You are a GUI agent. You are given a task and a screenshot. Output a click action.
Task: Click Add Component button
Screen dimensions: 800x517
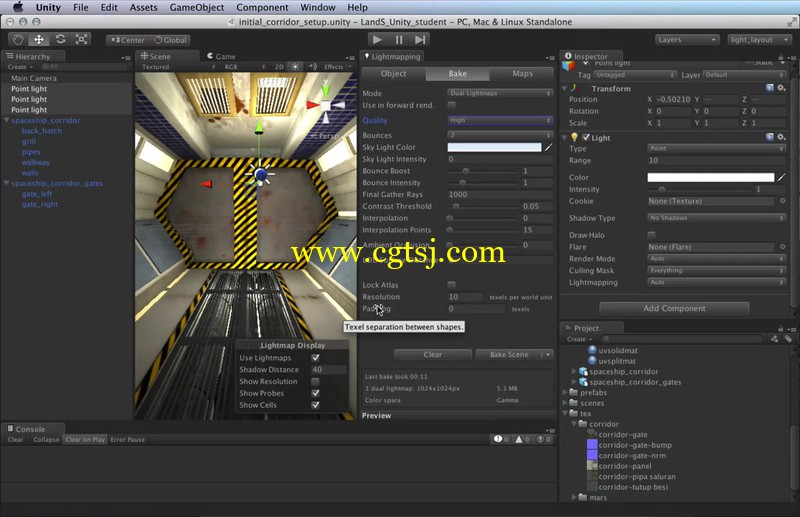tap(674, 308)
